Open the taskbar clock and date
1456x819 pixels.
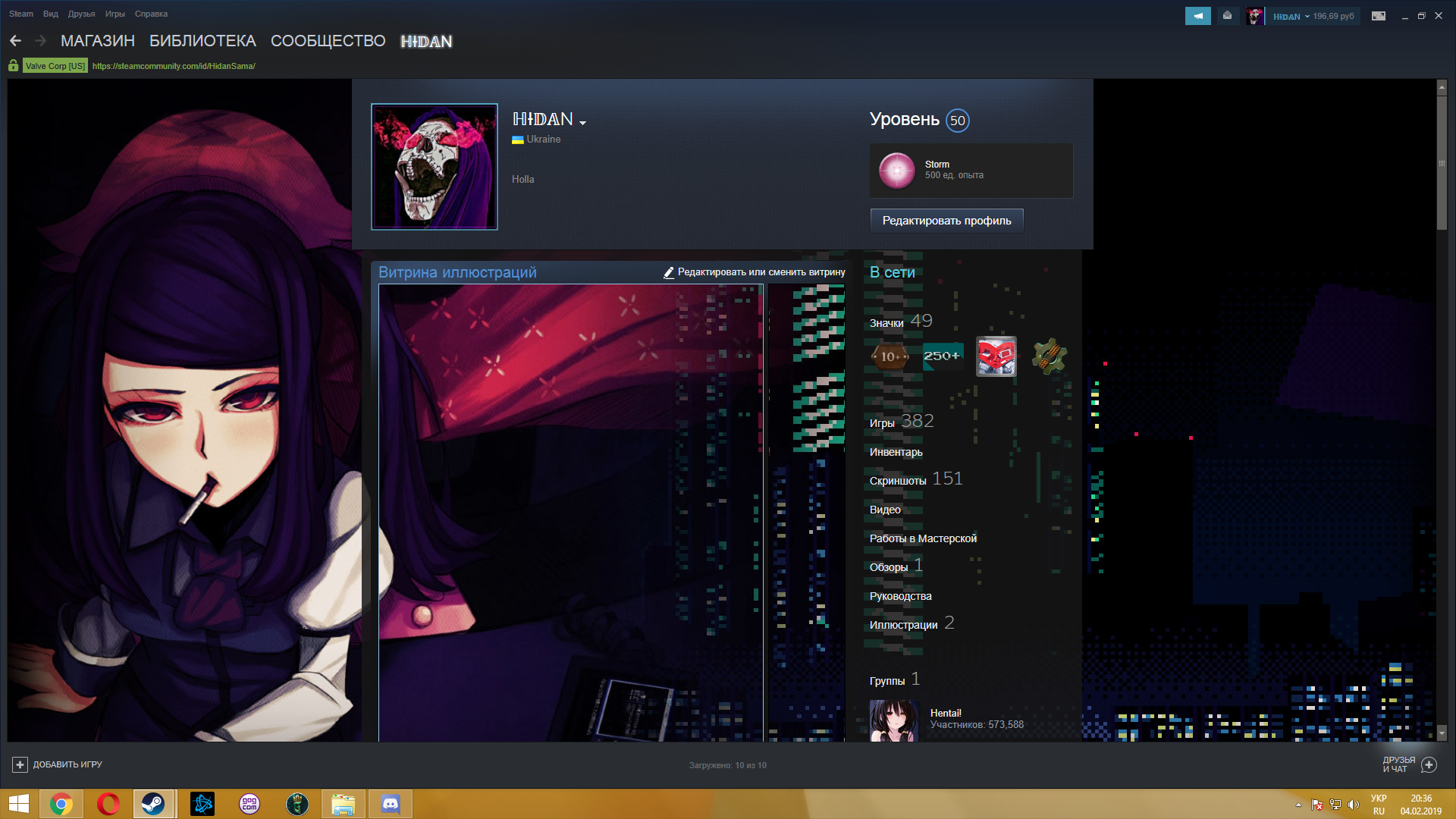click(x=1421, y=805)
